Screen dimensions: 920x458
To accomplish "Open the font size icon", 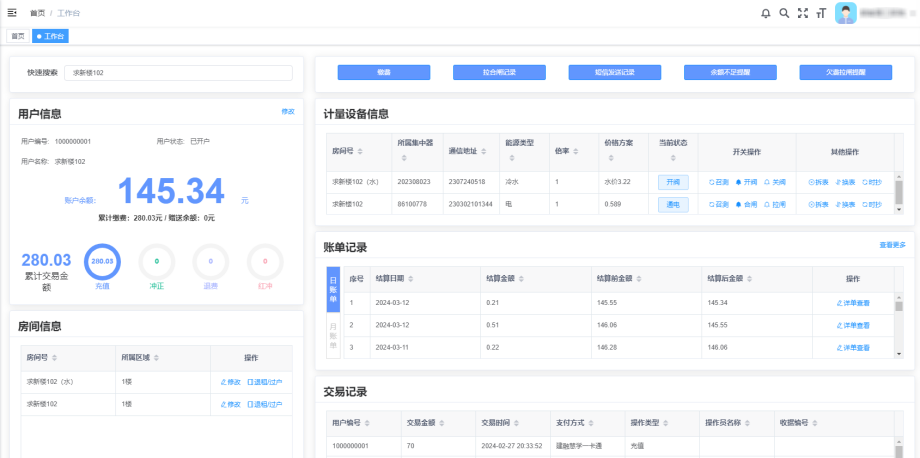I will 820,13.
